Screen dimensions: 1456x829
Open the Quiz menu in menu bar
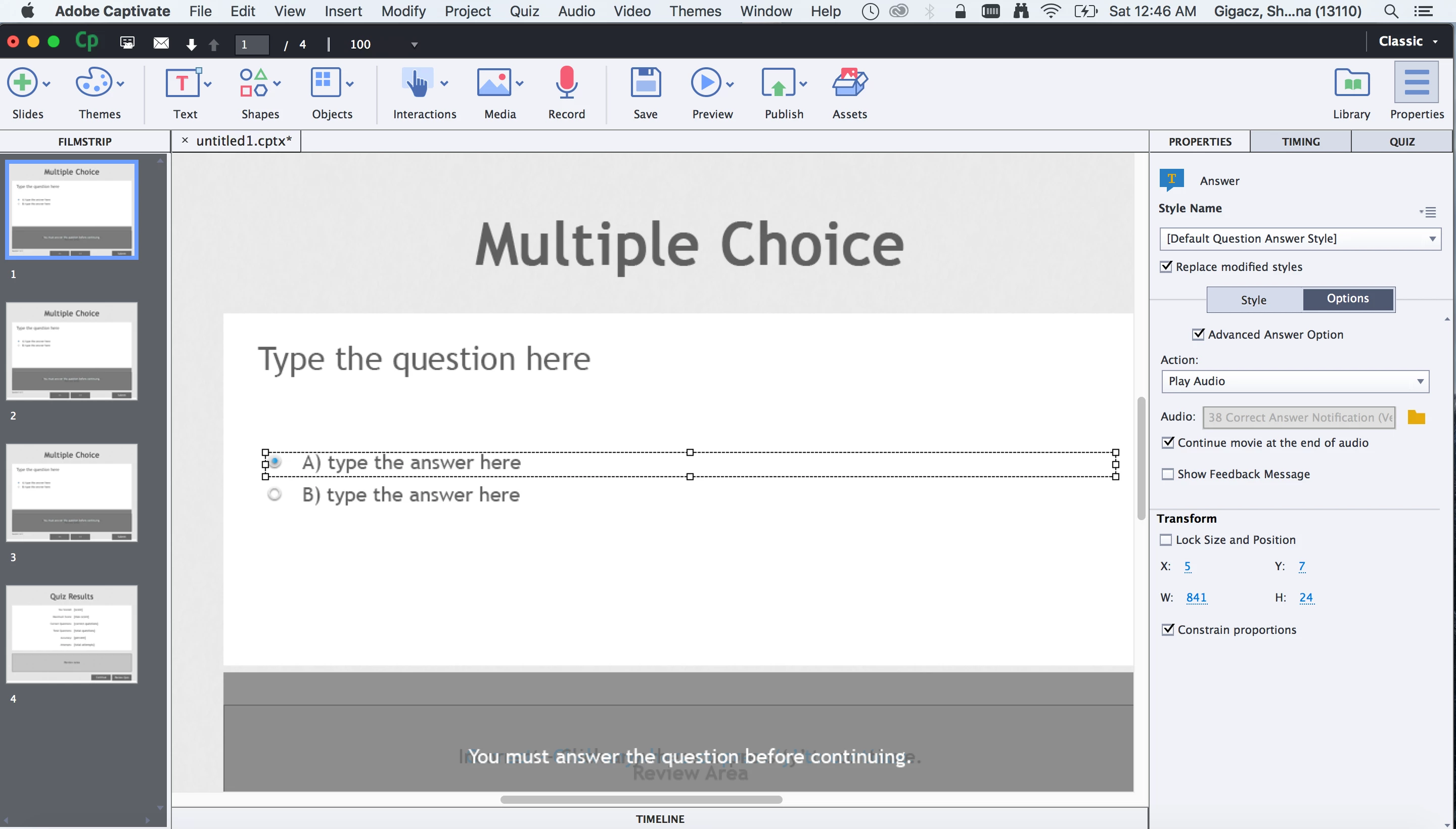[x=524, y=11]
